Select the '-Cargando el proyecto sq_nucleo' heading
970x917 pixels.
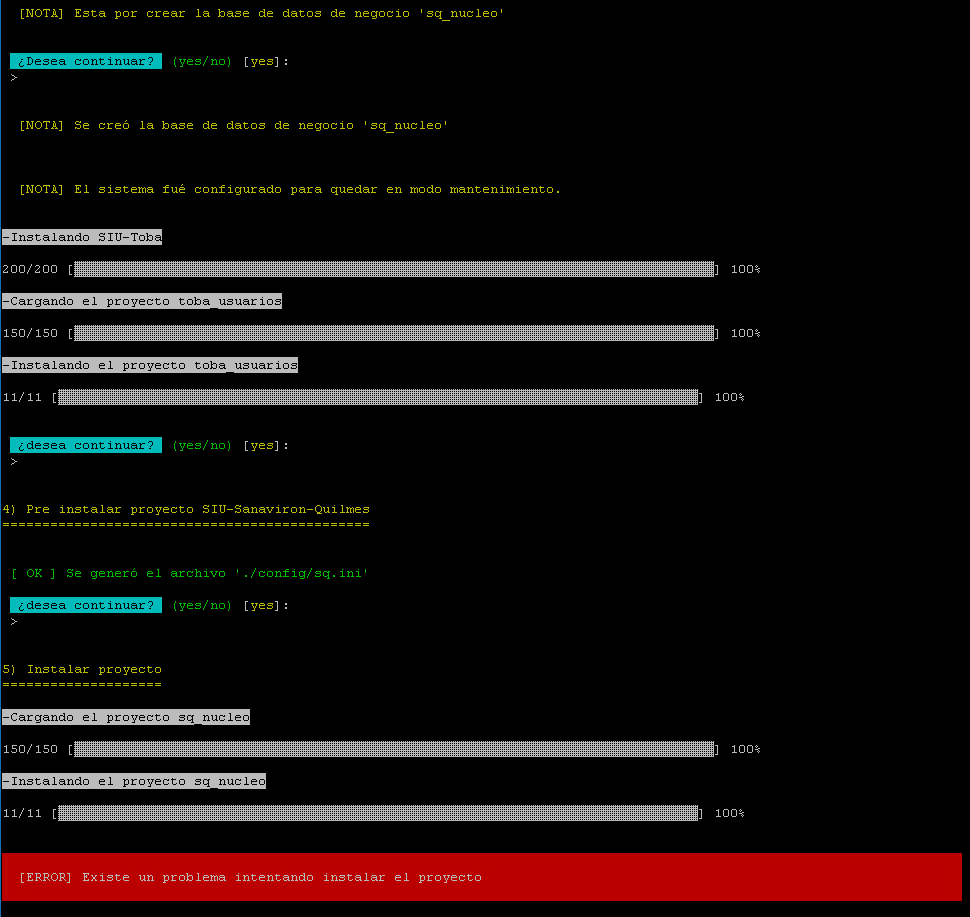point(126,717)
